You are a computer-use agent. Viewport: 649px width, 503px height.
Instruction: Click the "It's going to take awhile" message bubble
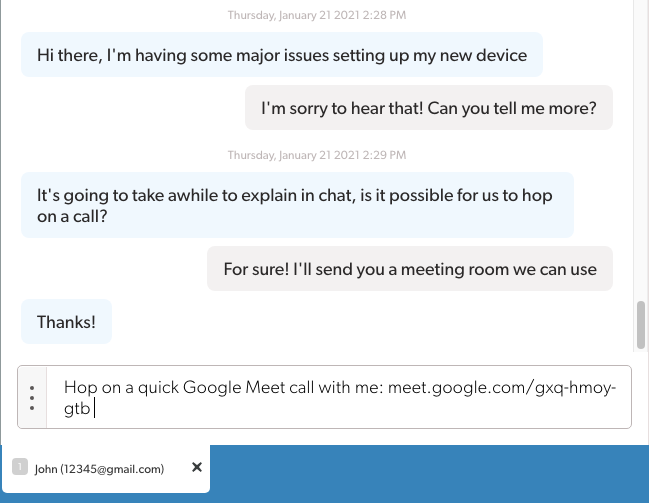297,205
